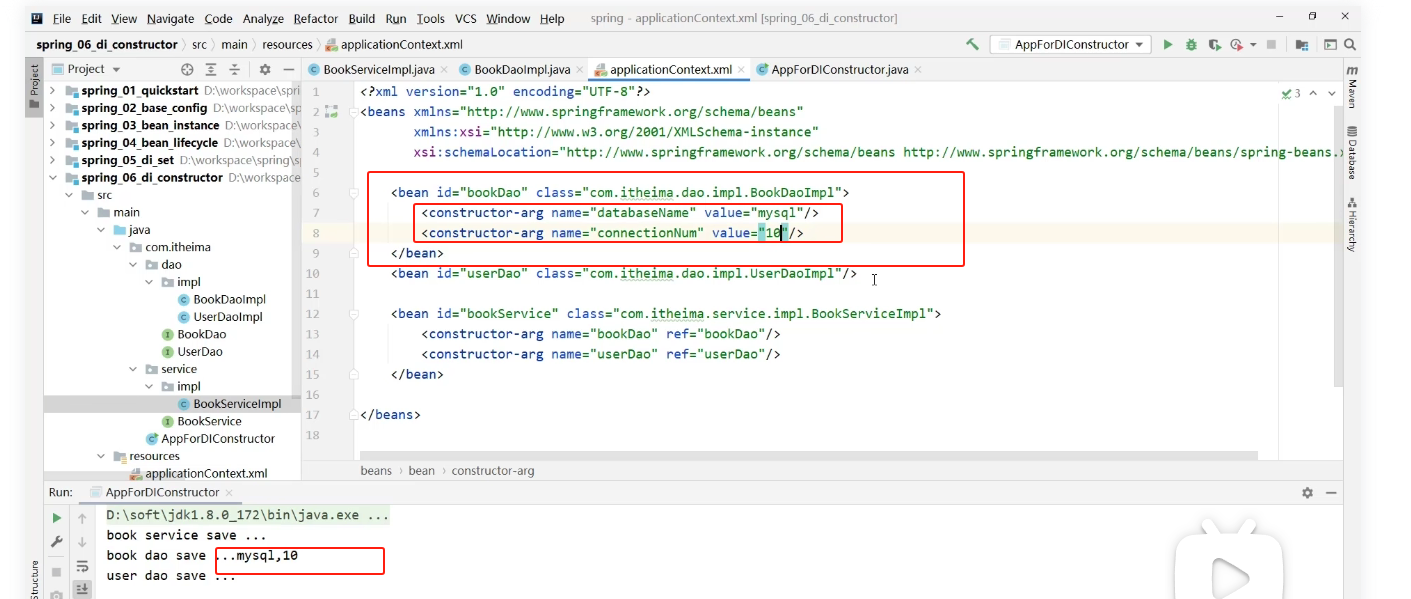
Task: Click resources breadcrumb in navigation bar
Action: click(288, 44)
